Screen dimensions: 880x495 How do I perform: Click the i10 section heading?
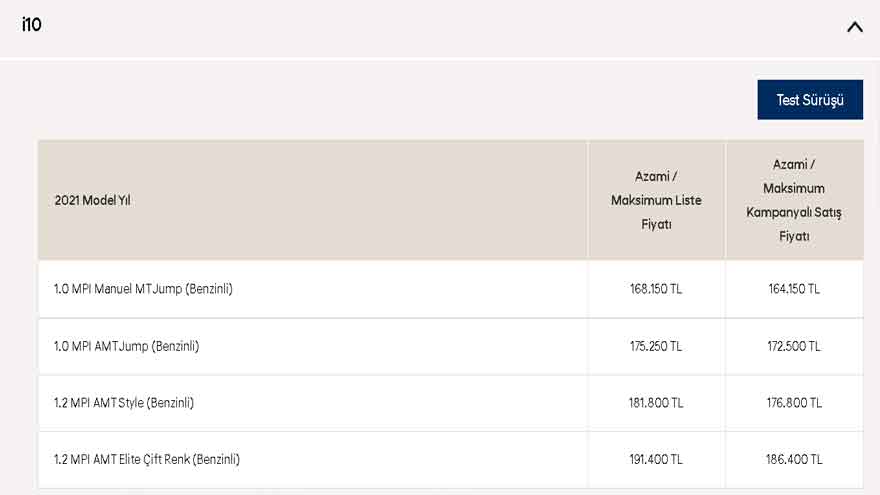[x=32, y=25]
